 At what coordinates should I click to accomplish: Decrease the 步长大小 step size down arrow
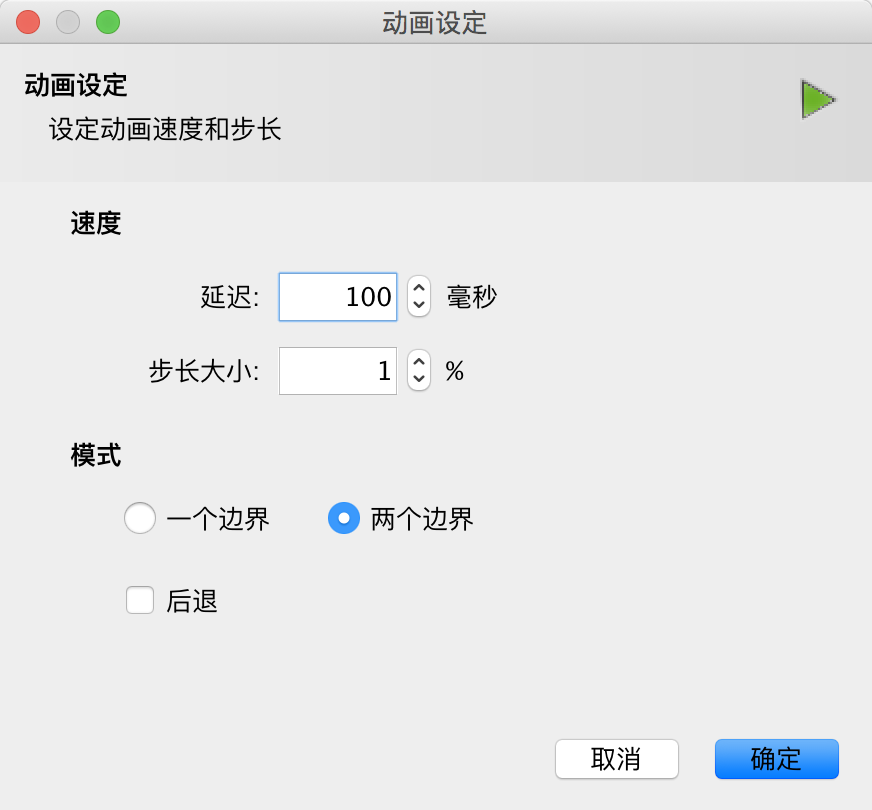pyautogui.click(x=419, y=379)
